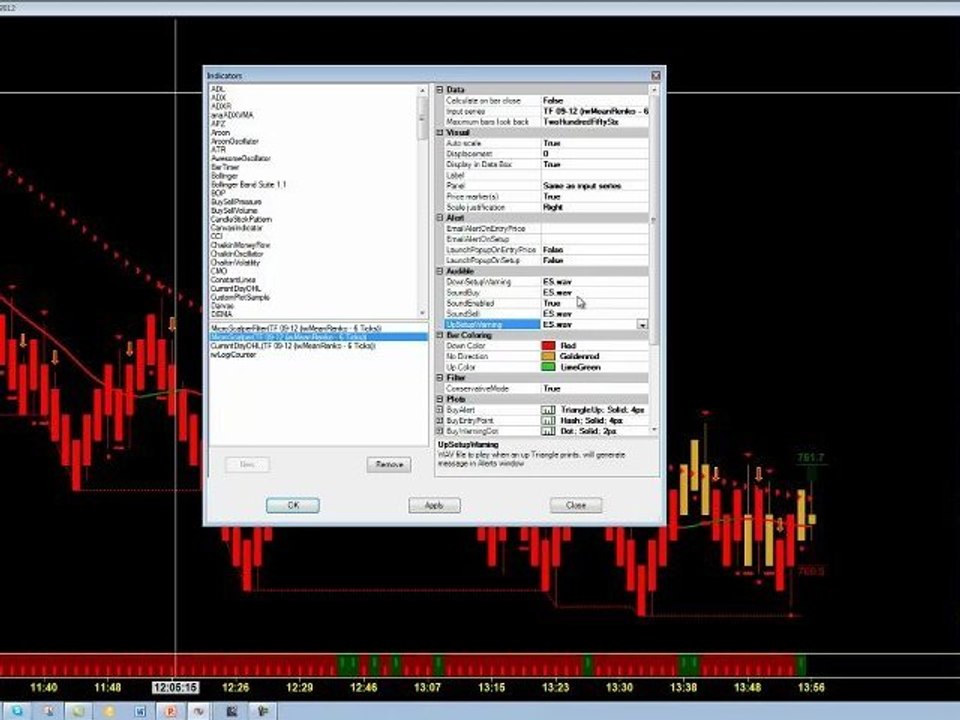
Task: Select BuySellPressure indicator
Action: tap(236, 201)
